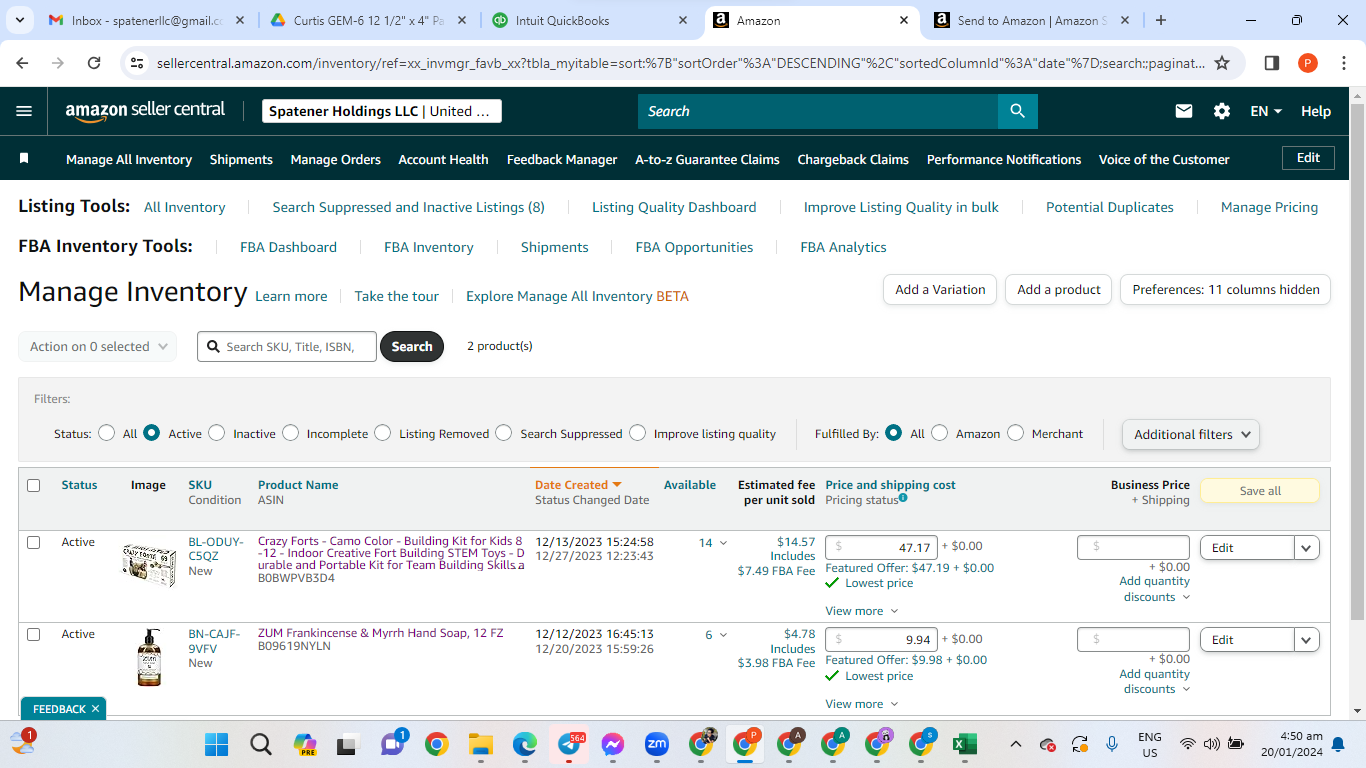
Task: Expand the Additional filters dropdown
Action: (x=1191, y=434)
